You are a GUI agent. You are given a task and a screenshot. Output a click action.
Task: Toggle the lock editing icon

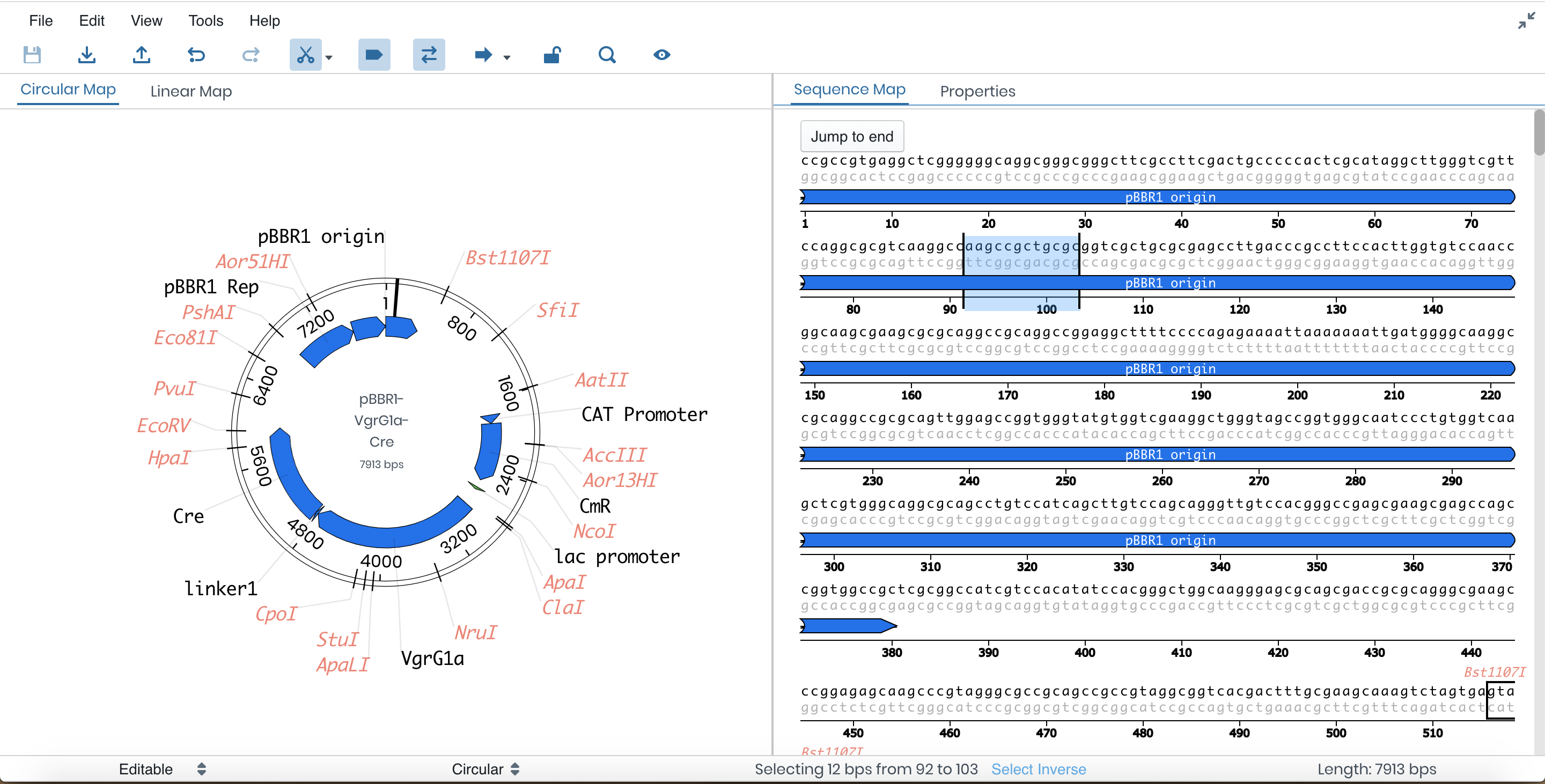click(x=552, y=55)
